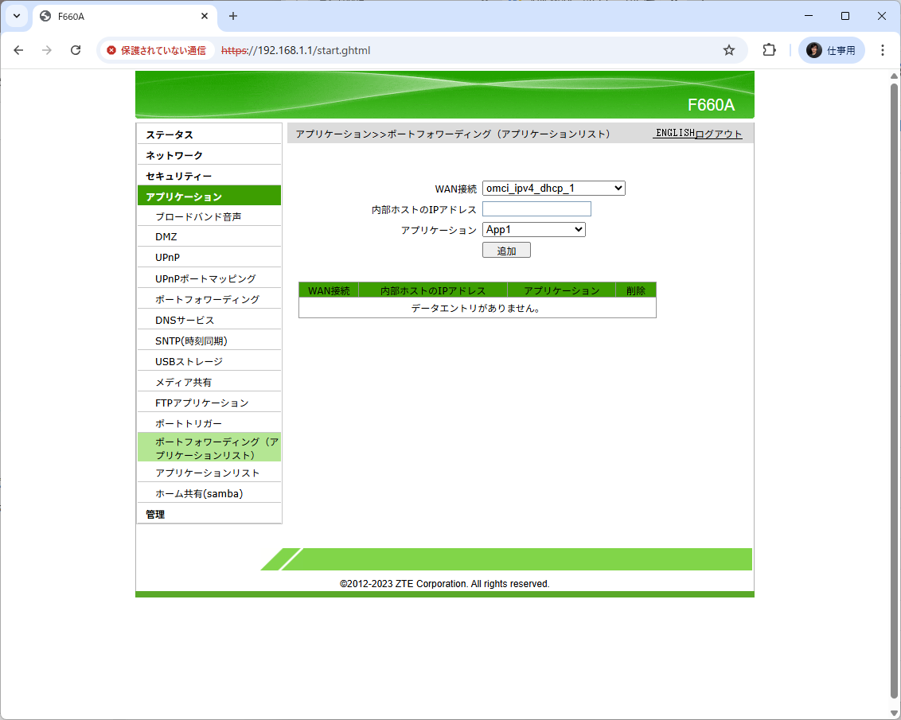This screenshot has width=901, height=720.
Task: Click the browser back arrow icon
Action: [18, 50]
